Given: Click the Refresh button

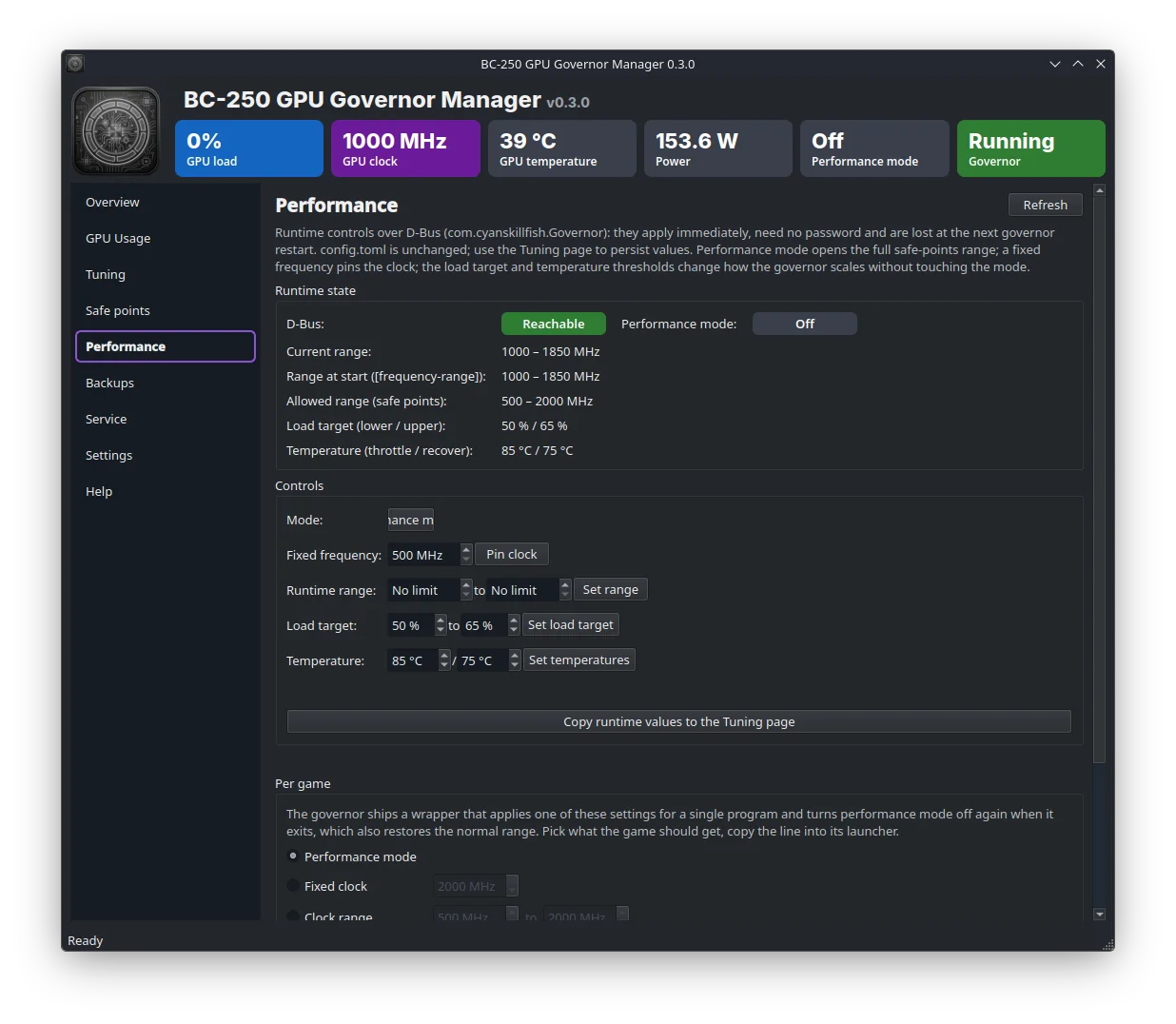Looking at the screenshot, I should pos(1045,205).
